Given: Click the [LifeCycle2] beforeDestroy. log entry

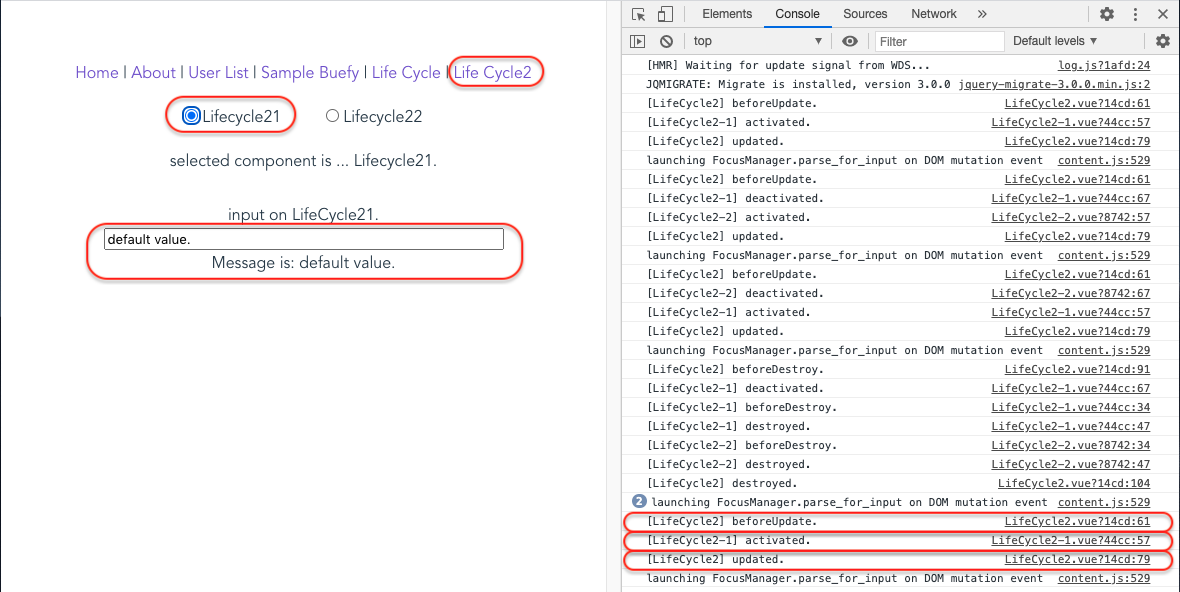Looking at the screenshot, I should tap(735, 369).
